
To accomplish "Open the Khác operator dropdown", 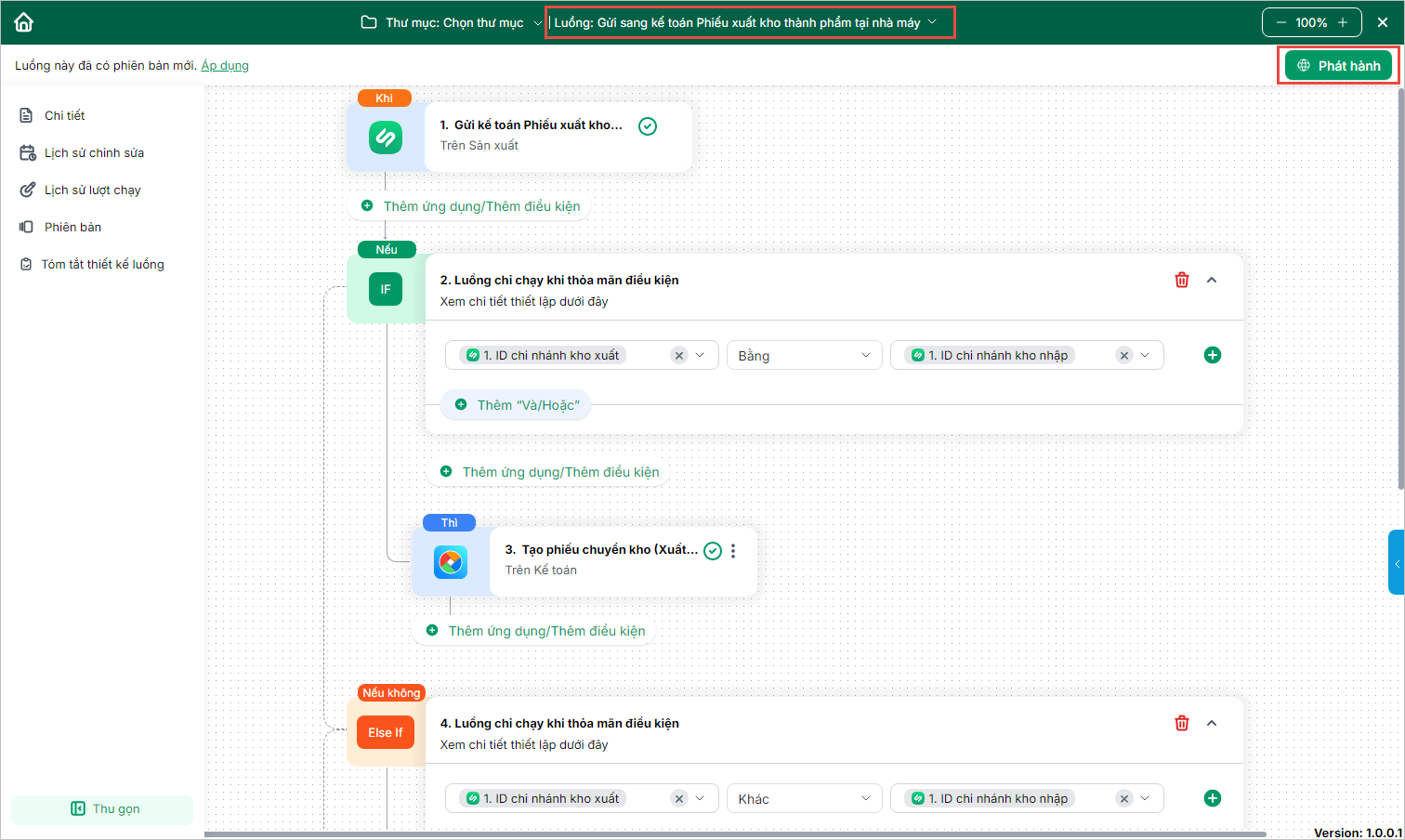I will coord(804,798).
